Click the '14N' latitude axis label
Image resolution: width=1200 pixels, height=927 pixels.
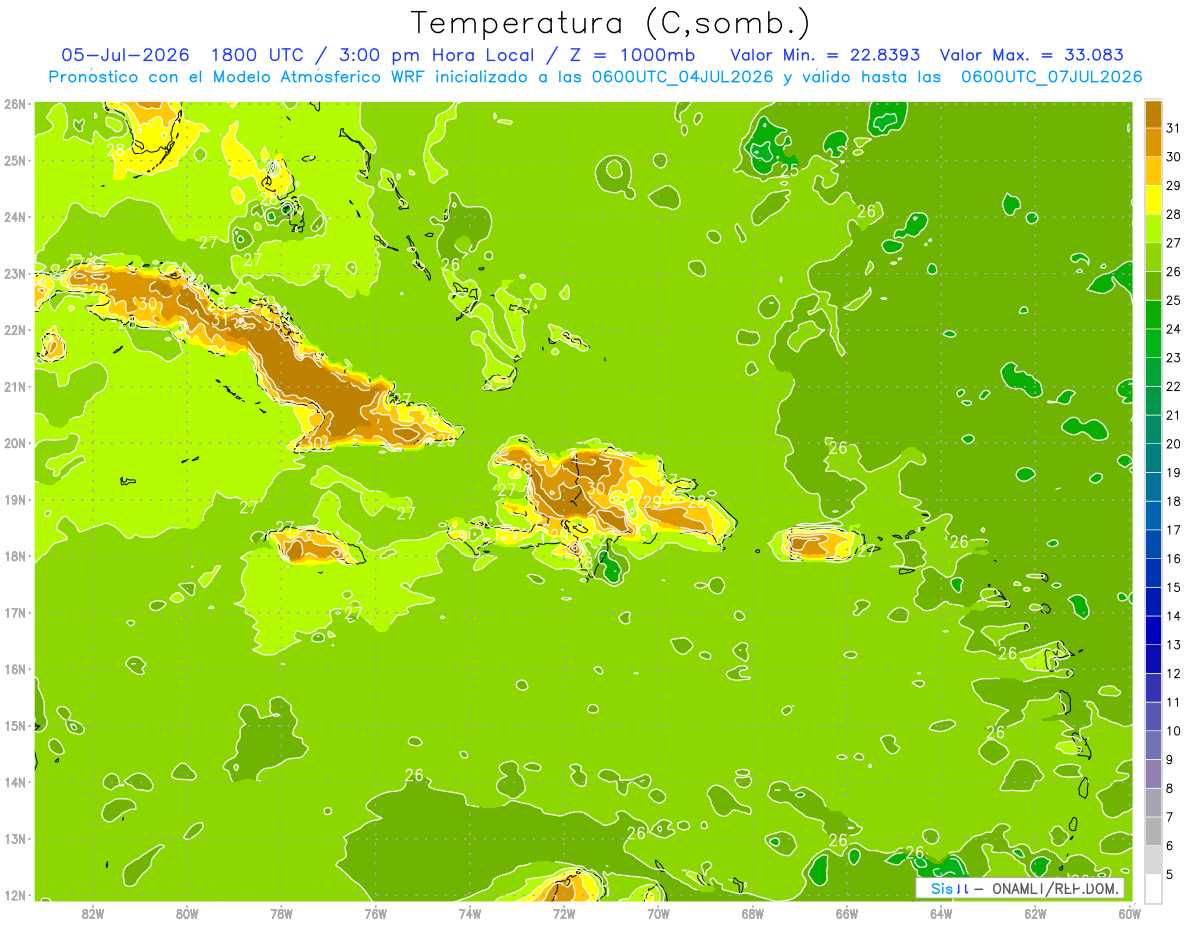tap(14, 782)
